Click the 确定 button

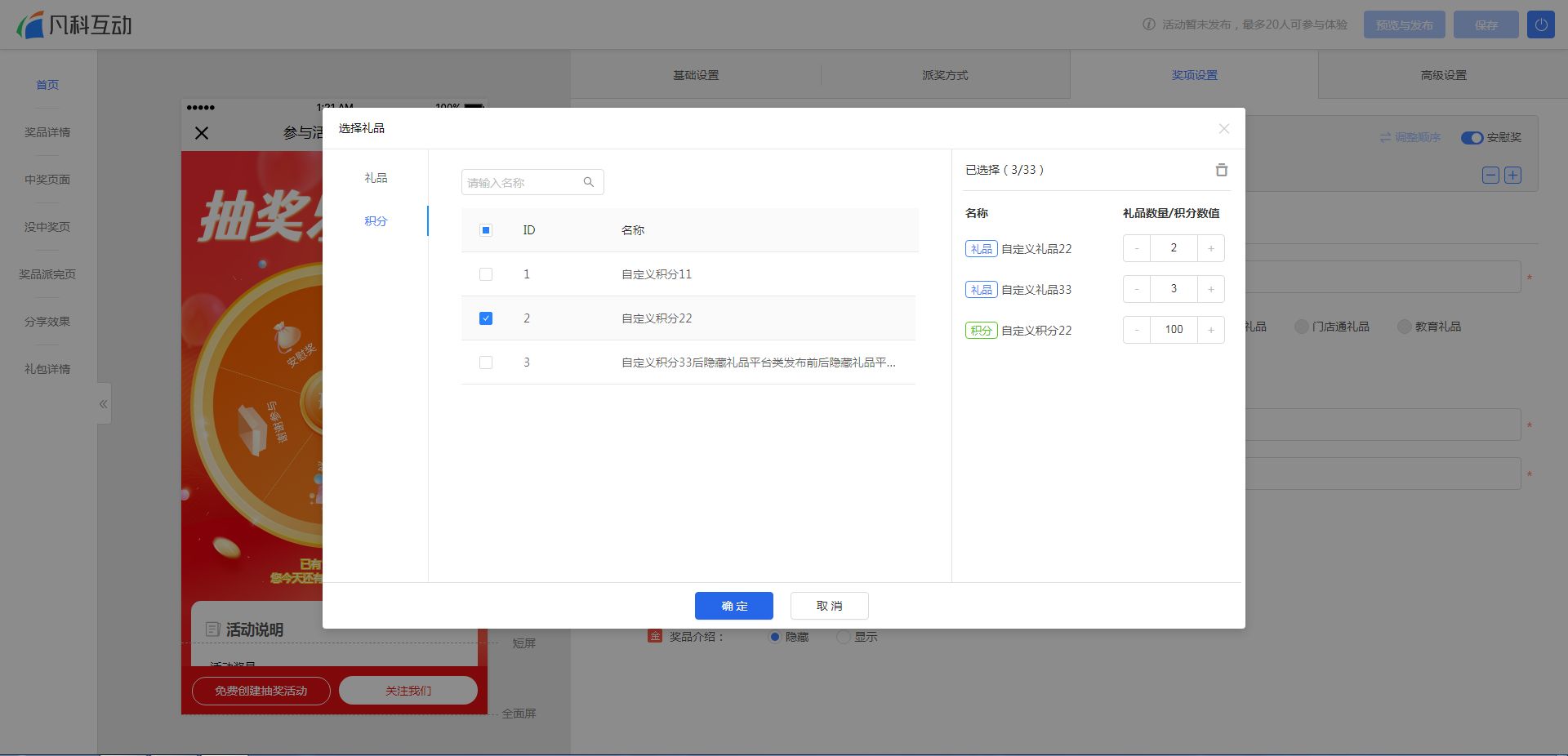[x=734, y=606]
